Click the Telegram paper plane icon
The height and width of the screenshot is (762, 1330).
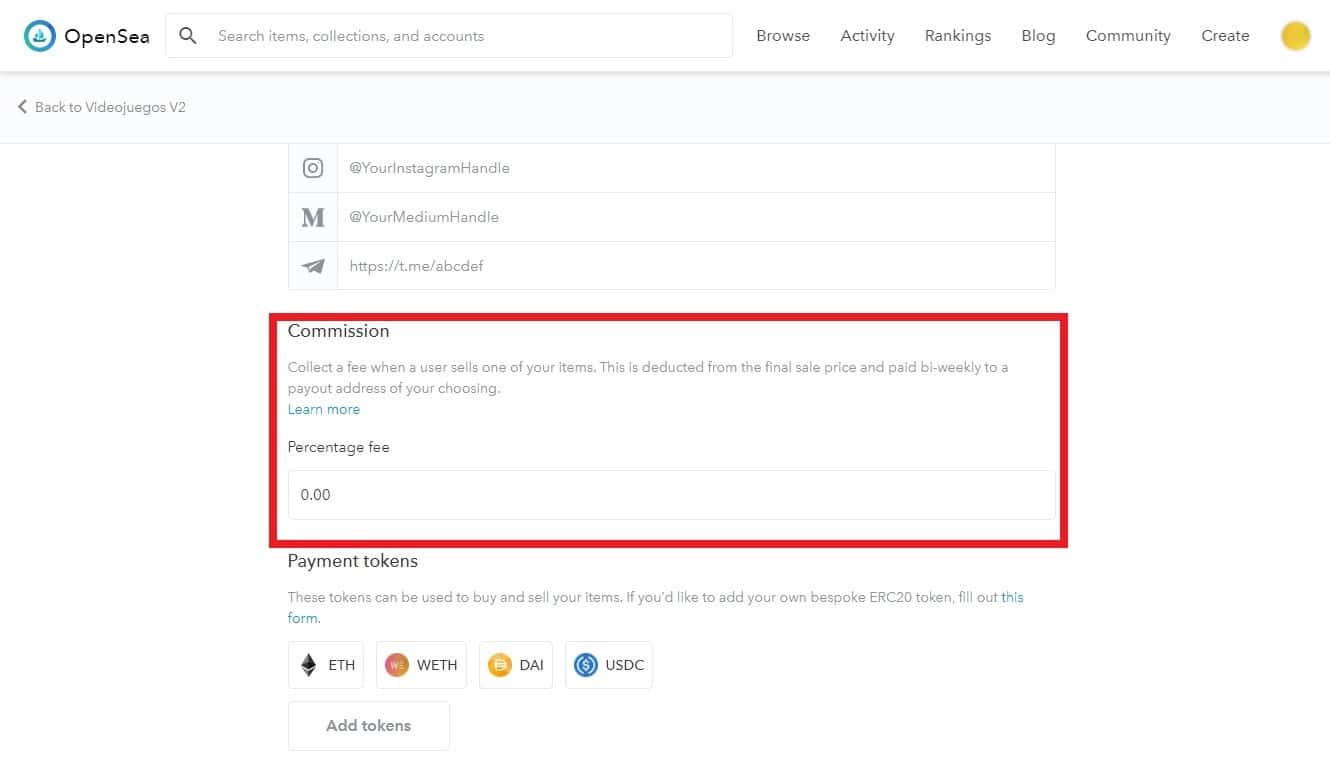click(x=313, y=266)
